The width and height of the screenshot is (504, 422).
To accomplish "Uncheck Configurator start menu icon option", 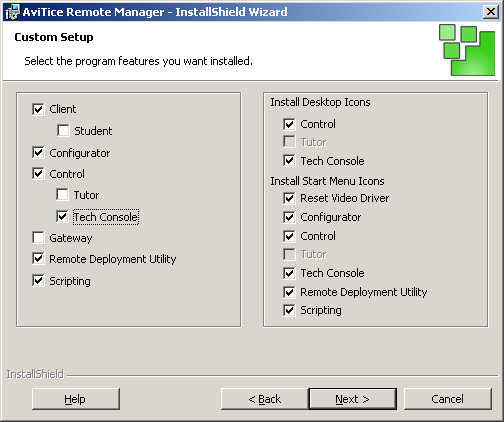I will pos(289,217).
